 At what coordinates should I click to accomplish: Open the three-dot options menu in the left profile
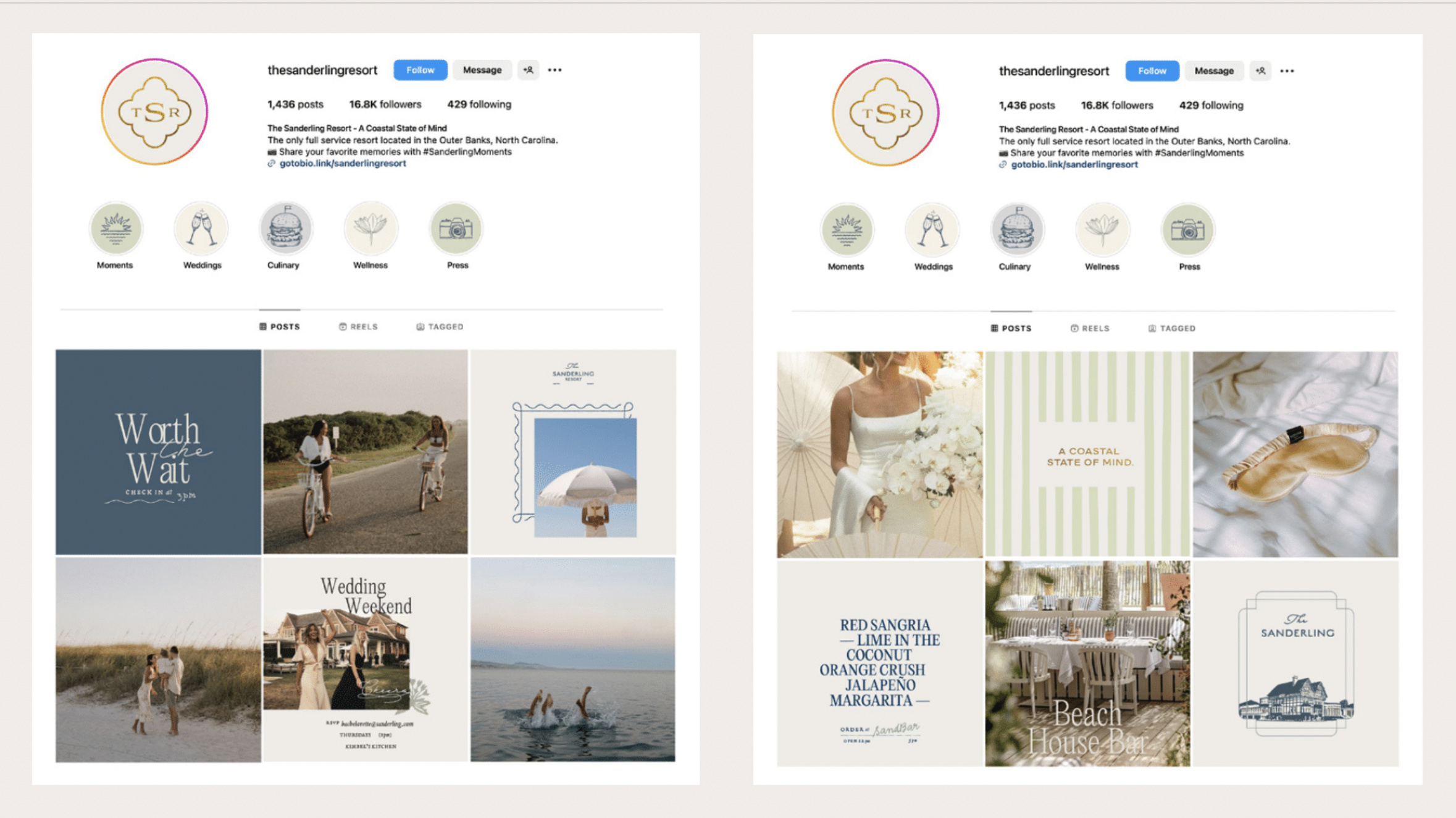[554, 70]
